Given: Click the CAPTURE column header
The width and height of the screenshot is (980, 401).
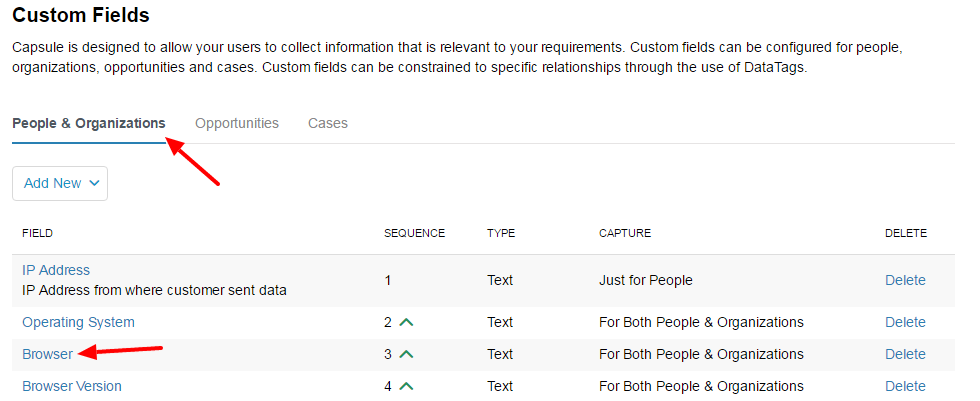Looking at the screenshot, I should (625, 233).
